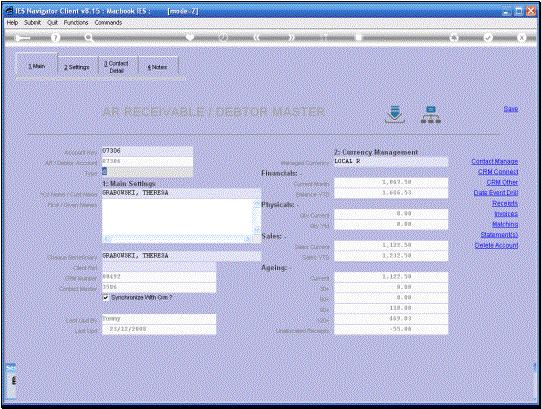The height and width of the screenshot is (409, 541).
Task: Switch to the 3 Contact Detail tab
Action: coord(117,67)
